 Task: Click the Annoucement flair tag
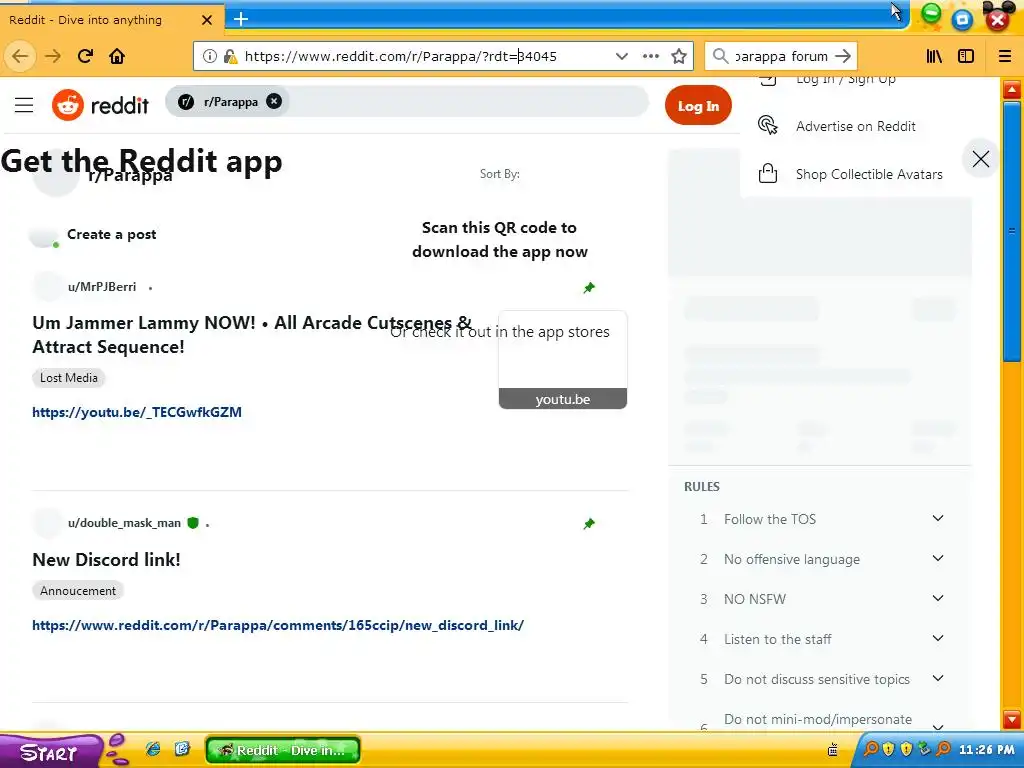click(x=78, y=590)
